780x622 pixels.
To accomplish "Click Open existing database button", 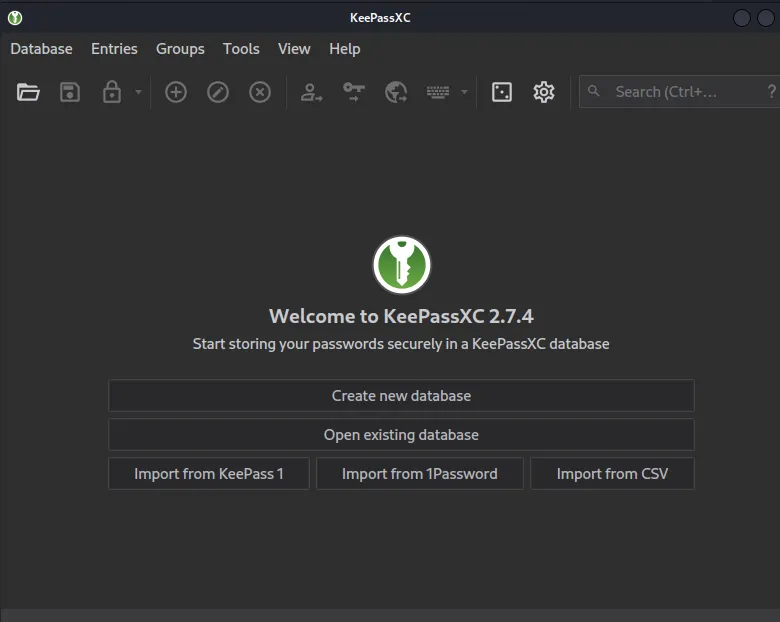I will [401, 434].
